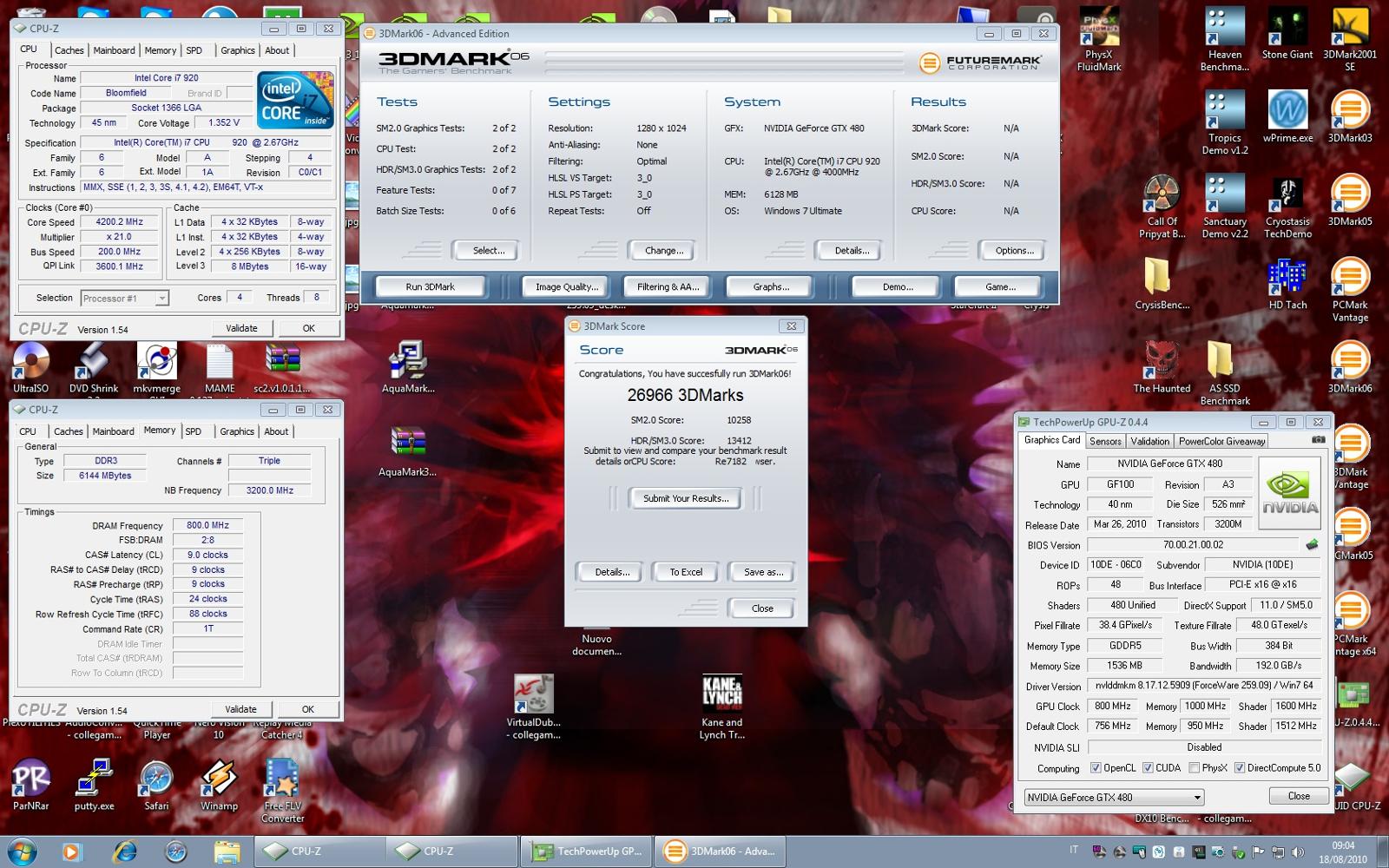Open the AS SSD Benchmark folder
The width and height of the screenshot is (1389, 868).
pyautogui.click(x=1224, y=372)
